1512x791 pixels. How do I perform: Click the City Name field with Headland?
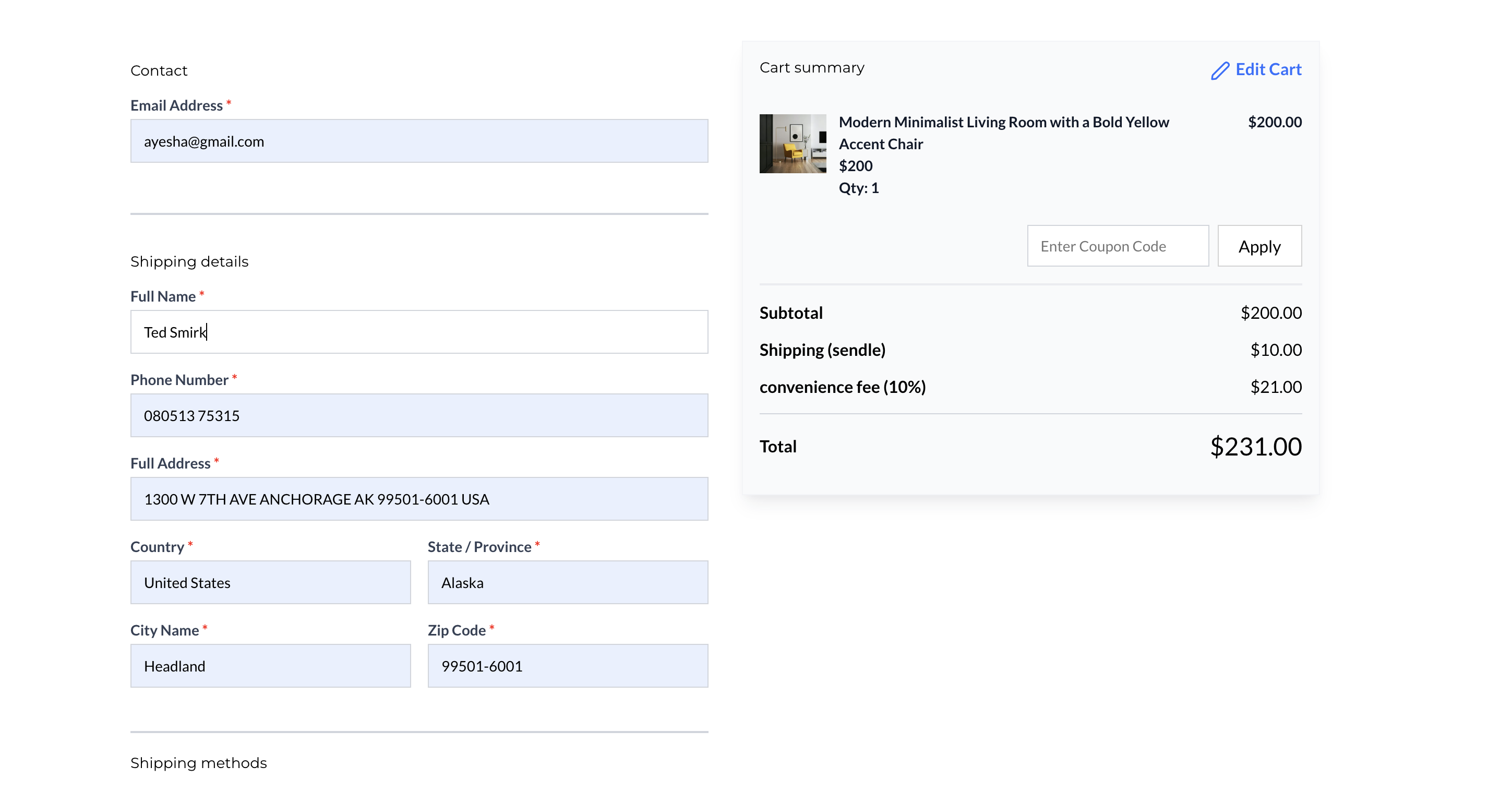270,665
